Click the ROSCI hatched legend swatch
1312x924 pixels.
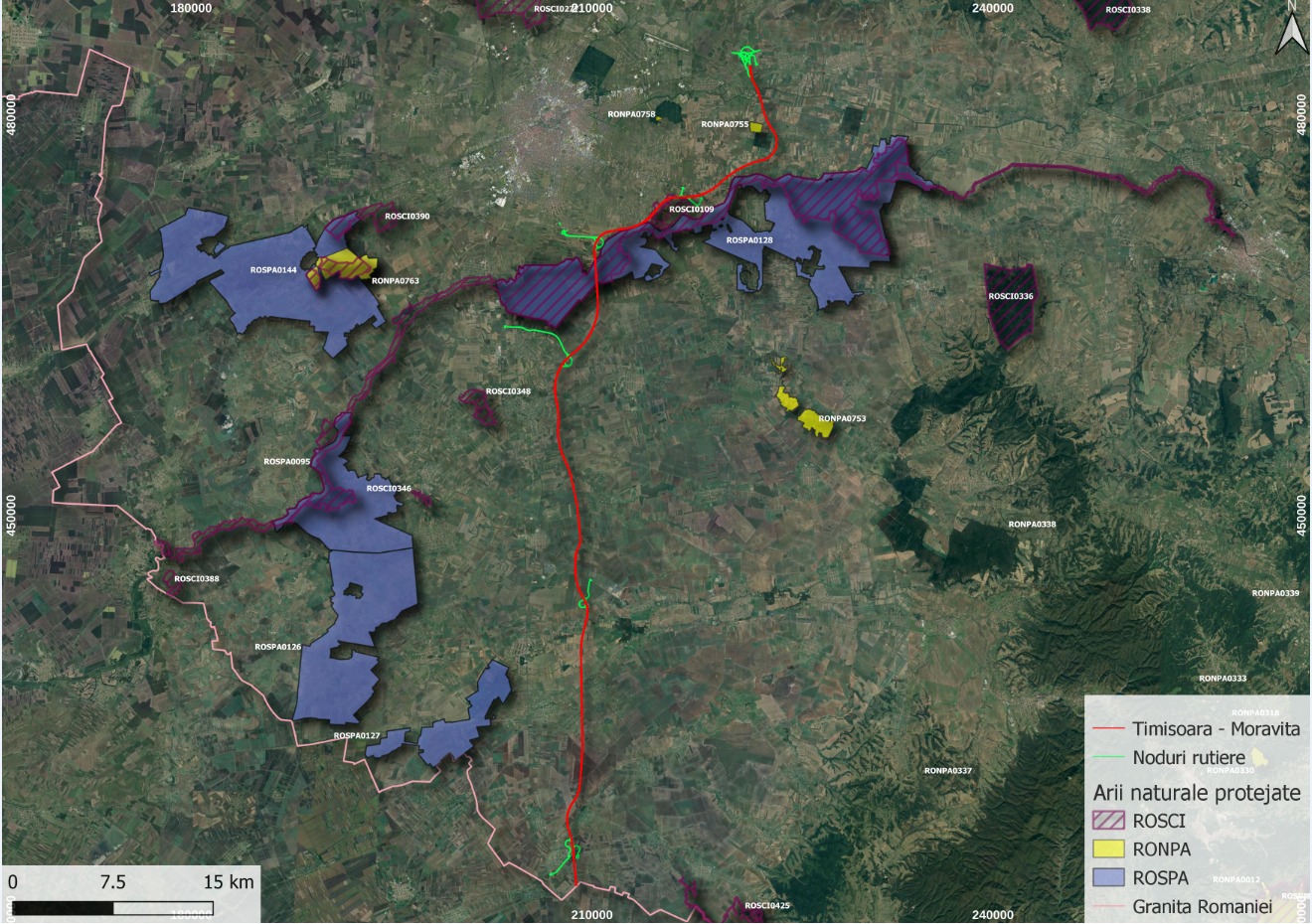(x=1108, y=821)
